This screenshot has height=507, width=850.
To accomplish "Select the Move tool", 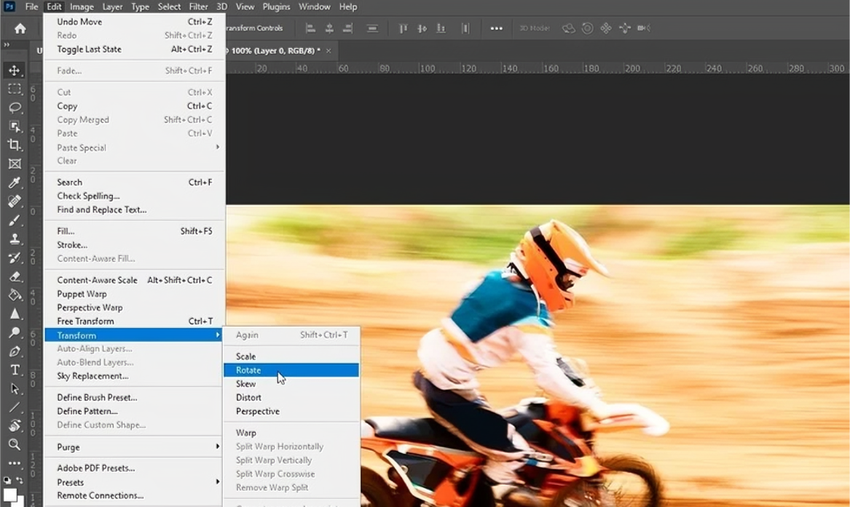I will point(15,70).
